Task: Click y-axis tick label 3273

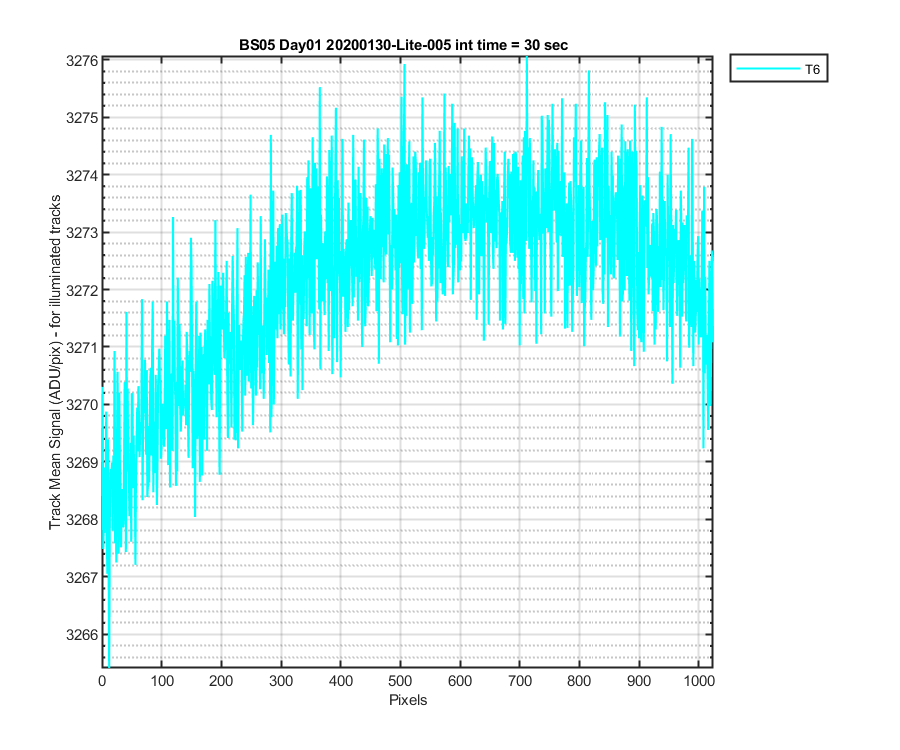Action: [82, 233]
